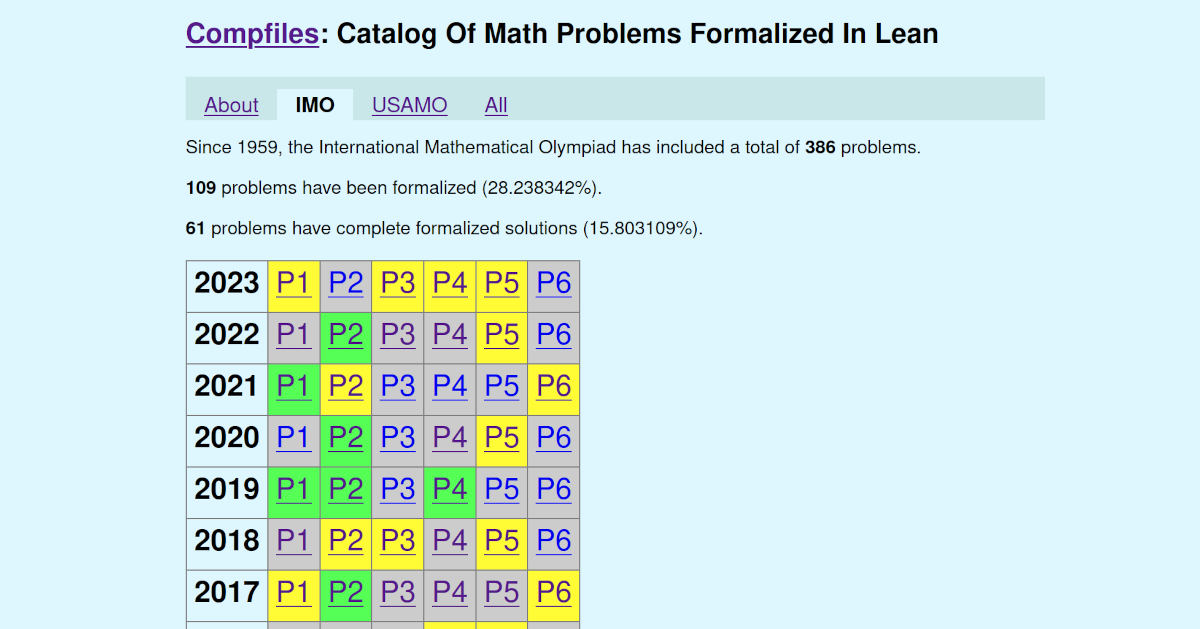The image size is (1200, 629).
Task: Click P3 for year 2023
Action: [x=398, y=283]
